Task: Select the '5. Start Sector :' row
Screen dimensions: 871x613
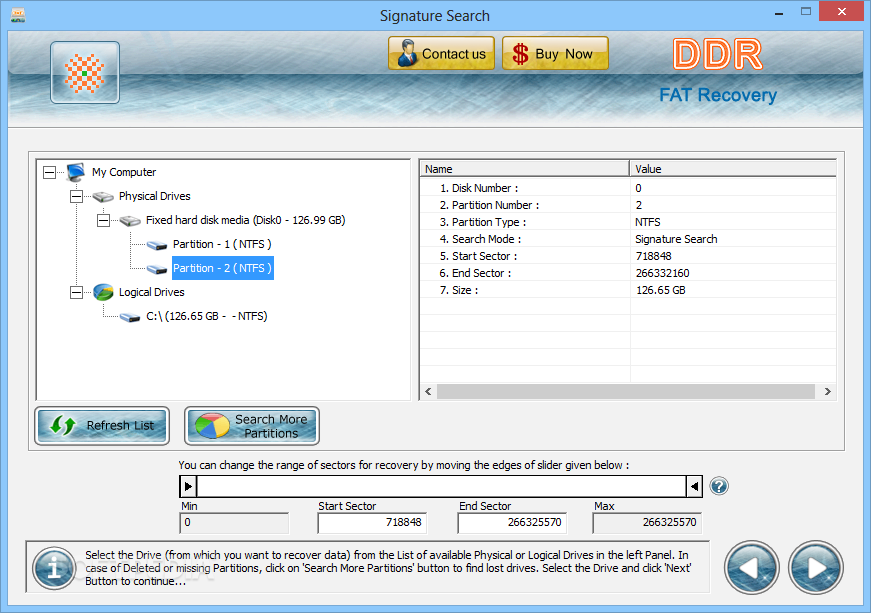Action: pyautogui.click(x=628, y=256)
